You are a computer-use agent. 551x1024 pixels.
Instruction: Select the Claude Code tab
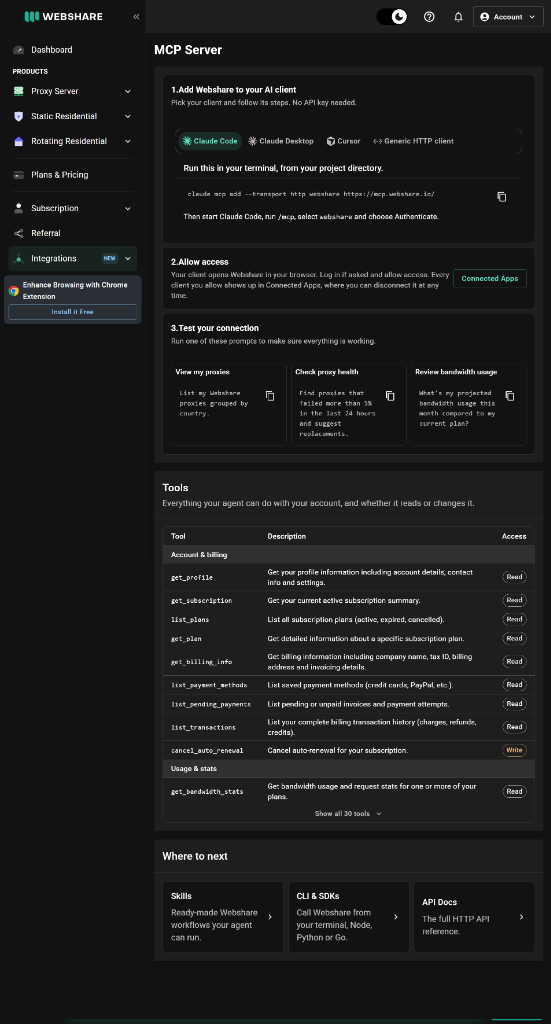point(210,141)
